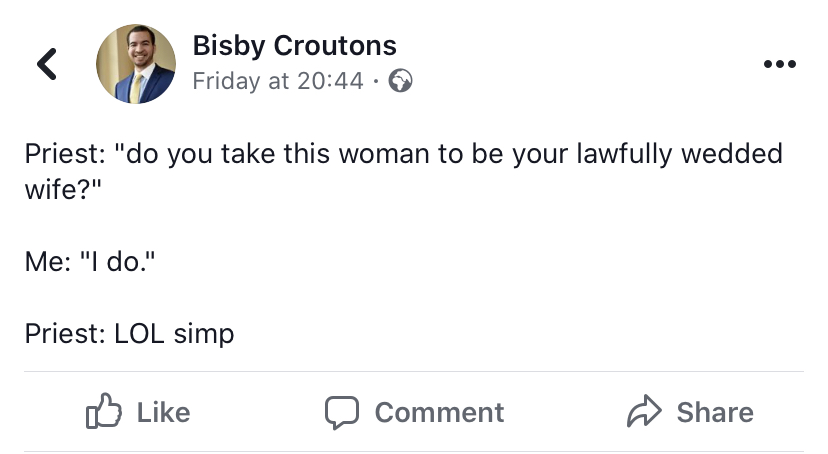
Task: Click the globe public audience icon
Action: 400,81
